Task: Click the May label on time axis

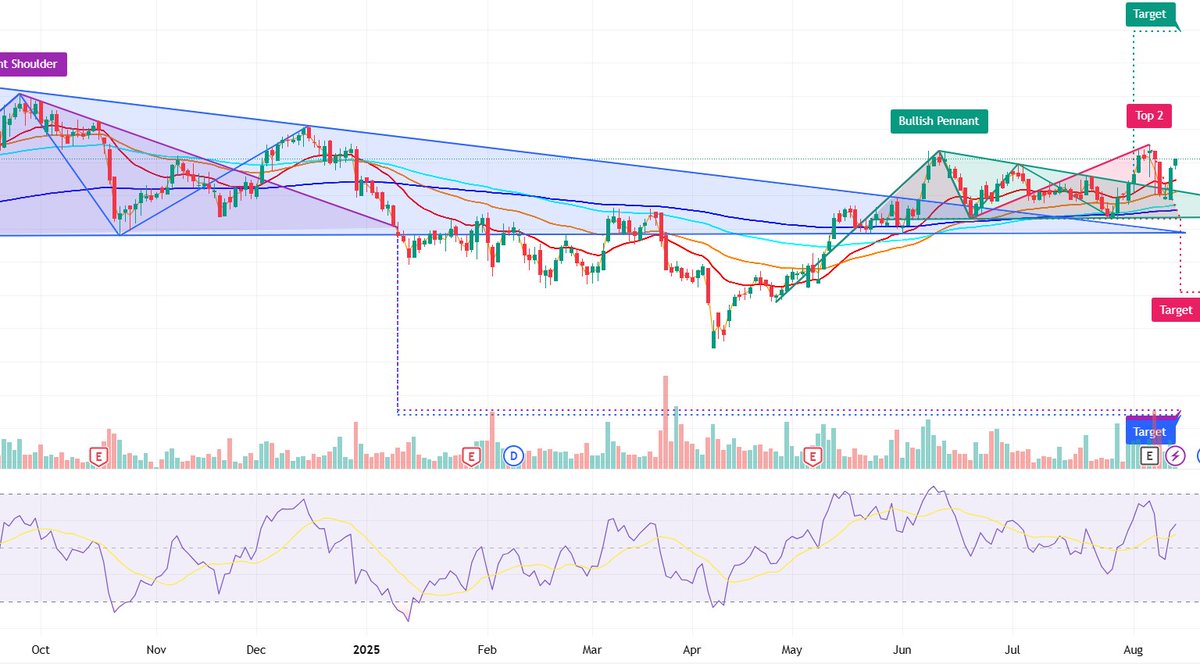Action: [793, 648]
